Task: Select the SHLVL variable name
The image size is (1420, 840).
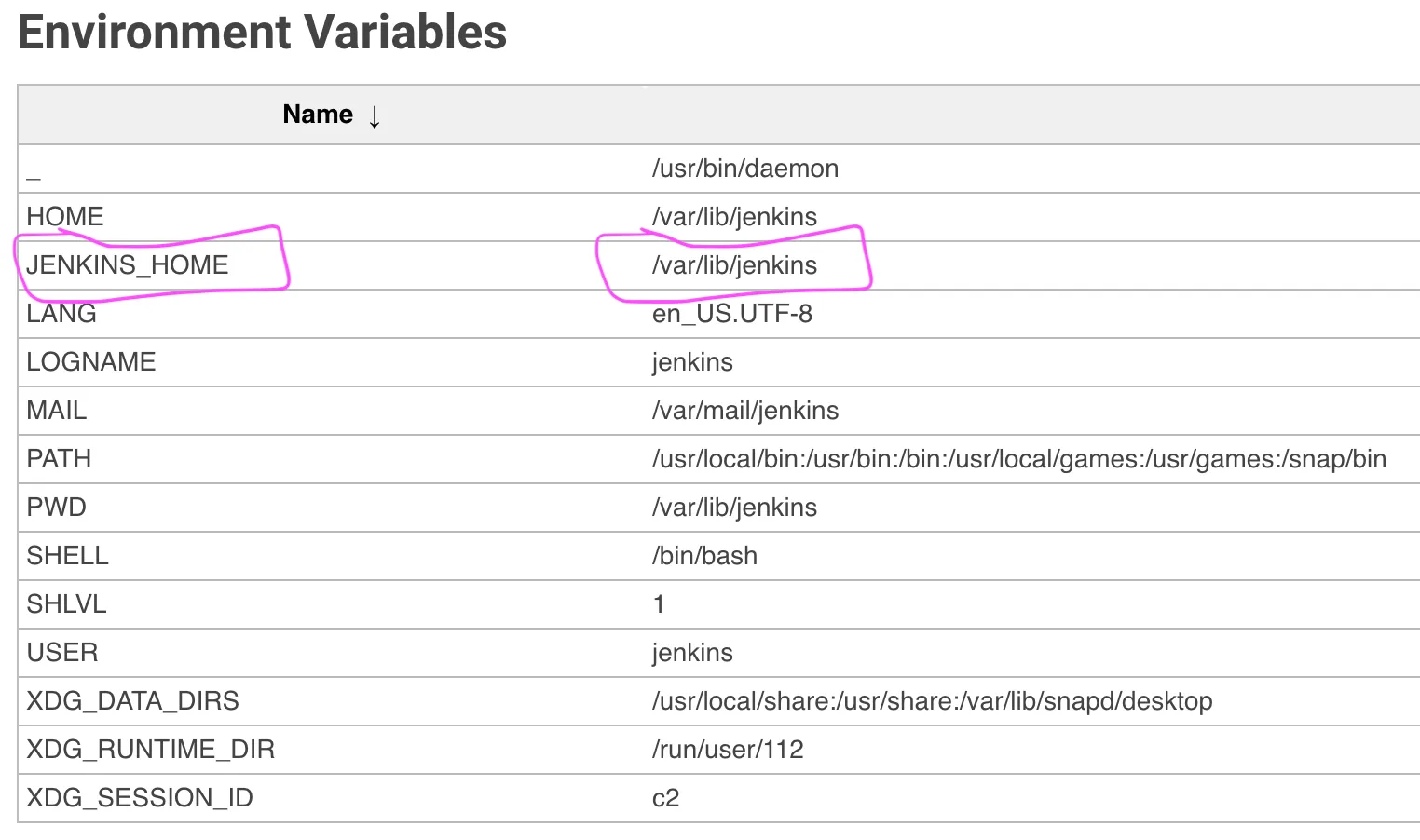Action: click(67, 604)
